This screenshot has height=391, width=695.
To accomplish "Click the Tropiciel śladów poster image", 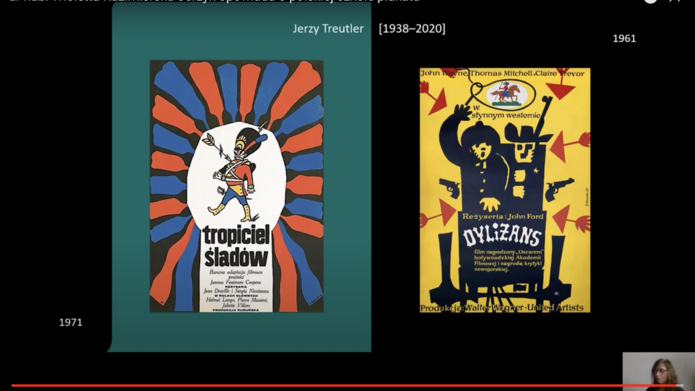I will 237,186.
